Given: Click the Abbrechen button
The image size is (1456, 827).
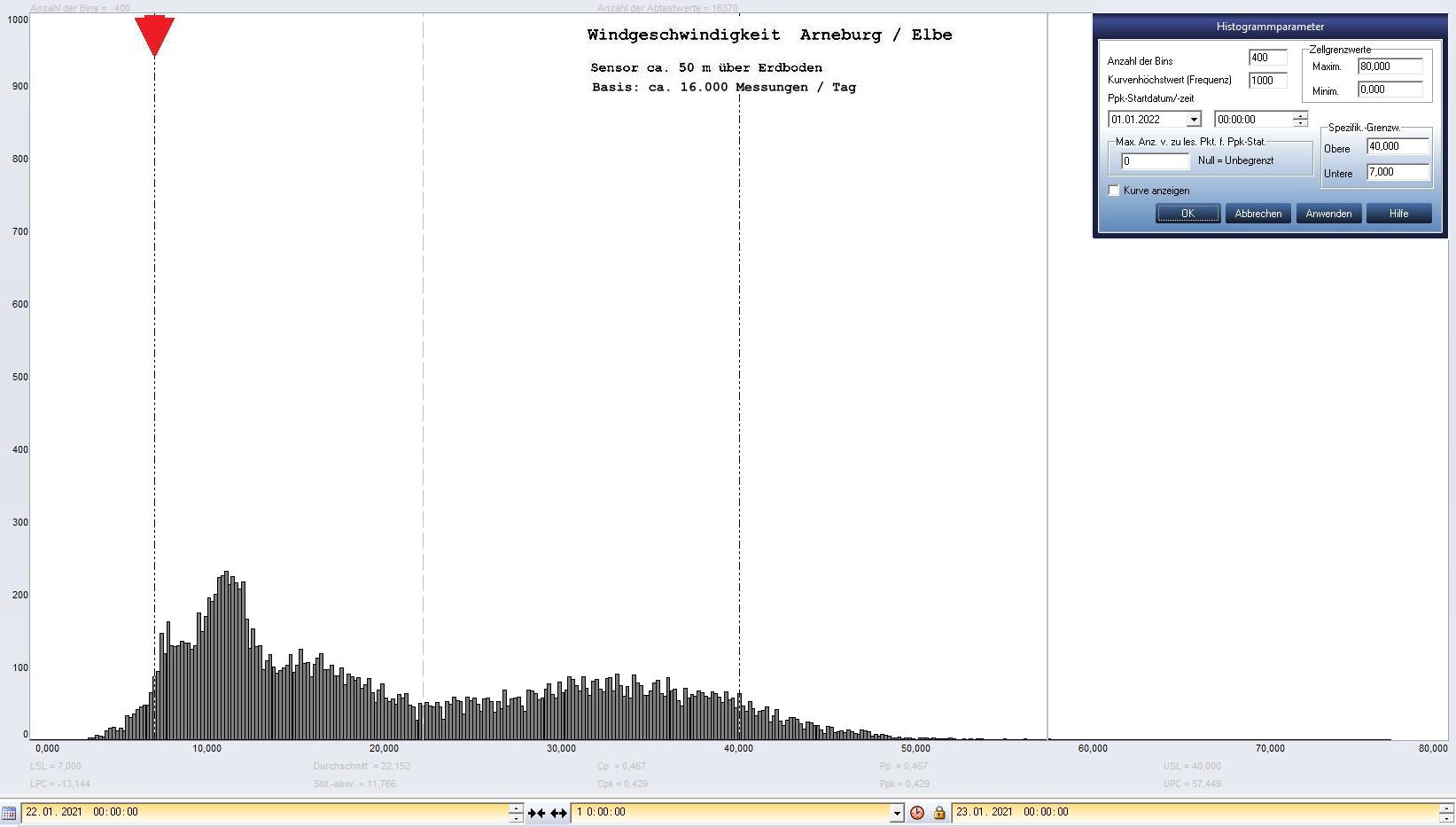Looking at the screenshot, I should pos(1257,214).
